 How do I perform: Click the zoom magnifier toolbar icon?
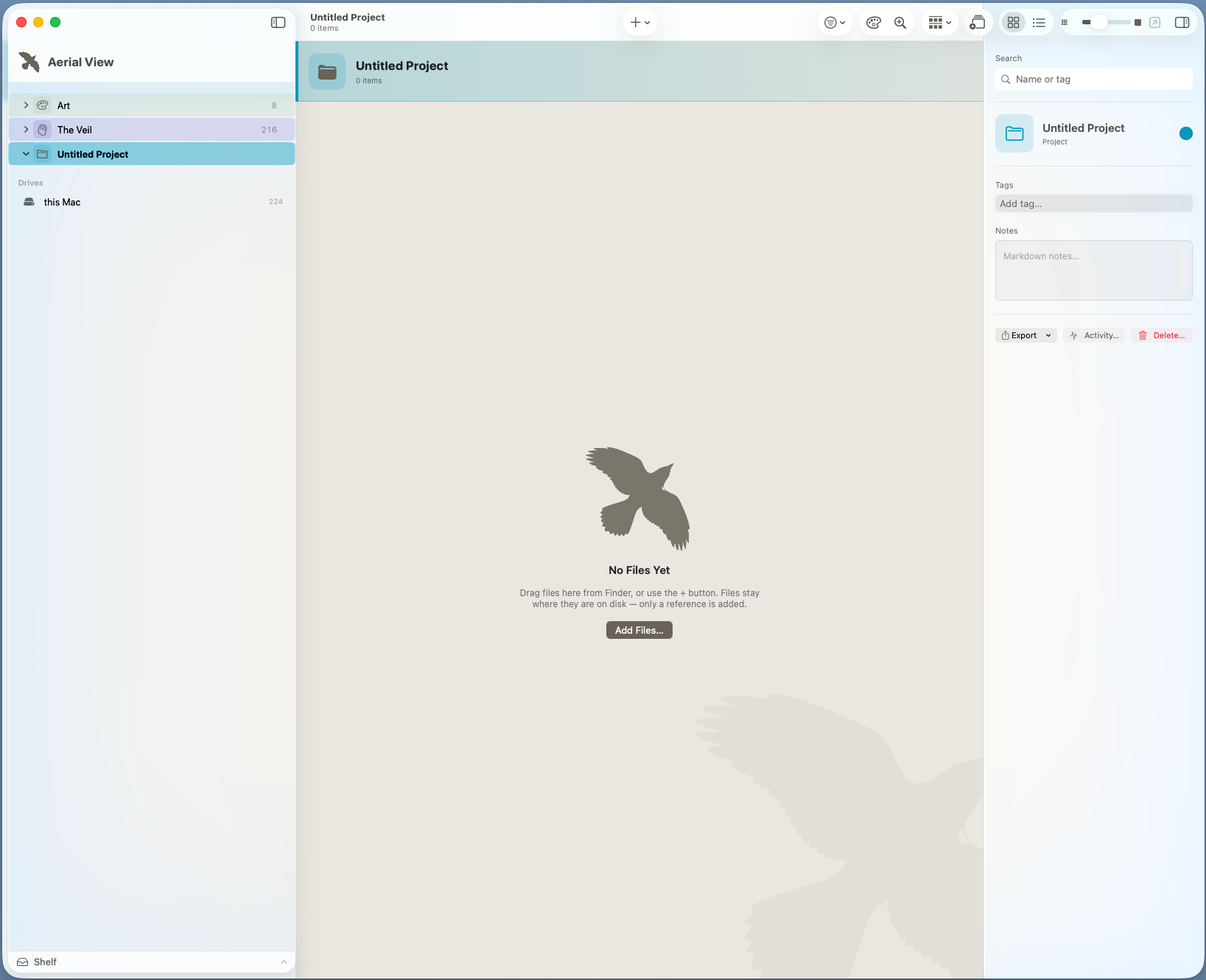pyautogui.click(x=900, y=22)
